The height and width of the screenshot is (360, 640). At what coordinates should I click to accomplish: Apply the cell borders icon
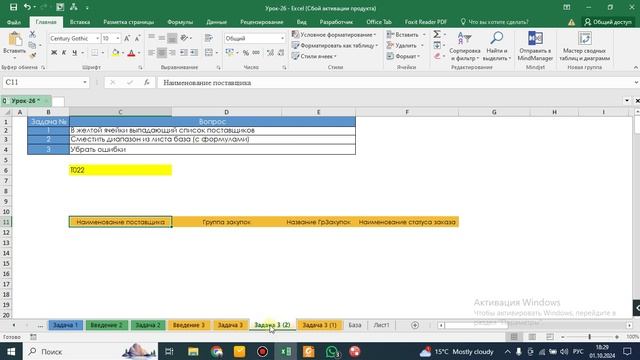point(94,53)
